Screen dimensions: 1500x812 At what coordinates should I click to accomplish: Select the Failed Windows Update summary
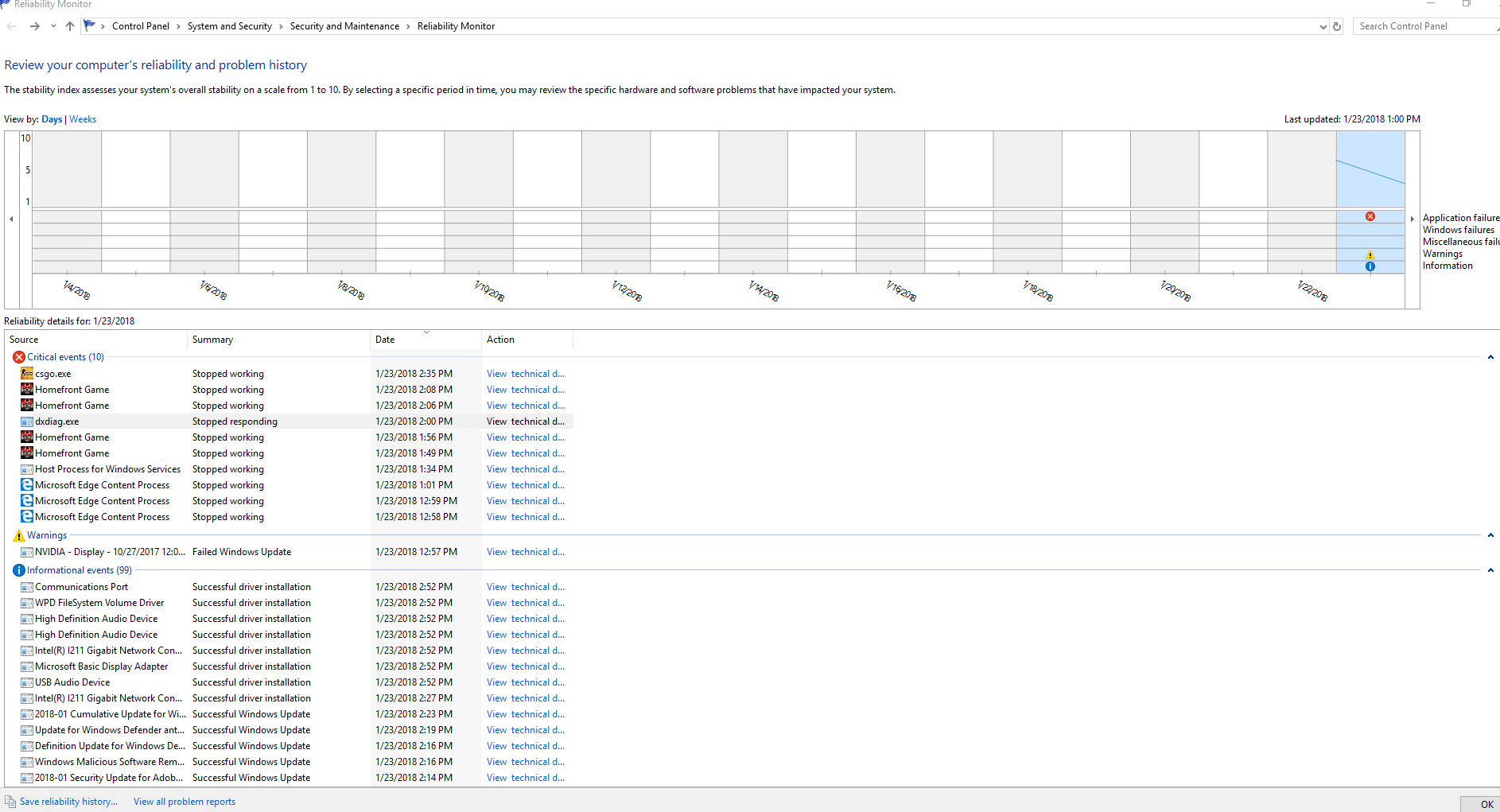(242, 552)
